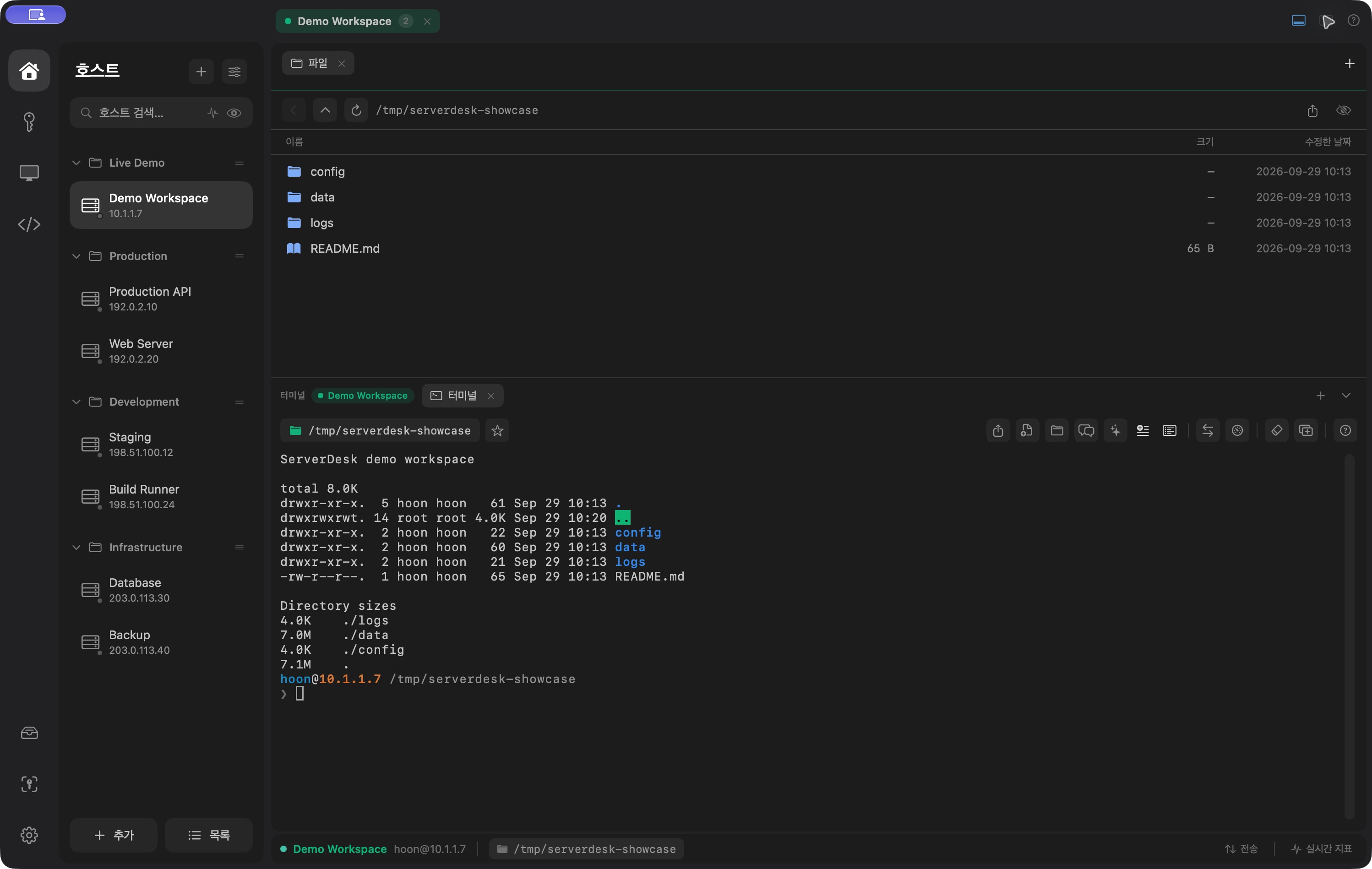Switch to the 터미널 tab
The width and height of the screenshot is (1372, 869).
coord(462,396)
